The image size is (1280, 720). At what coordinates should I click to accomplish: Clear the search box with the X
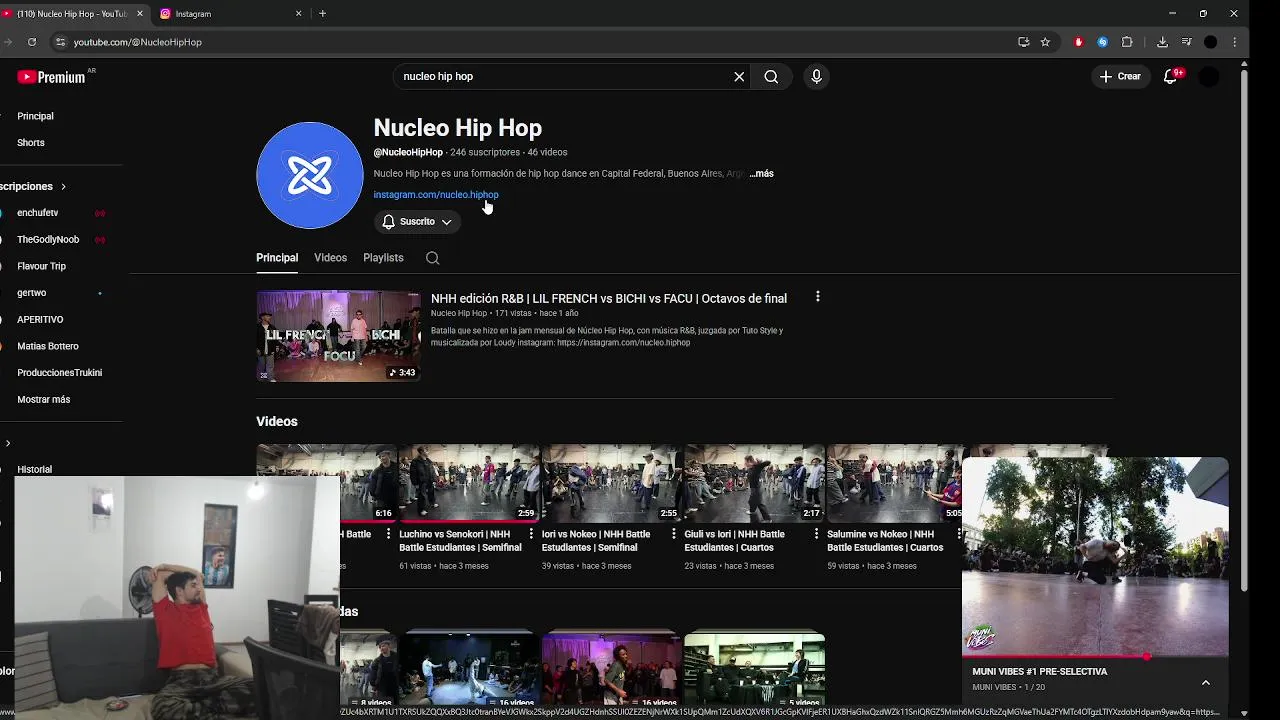[x=739, y=76]
